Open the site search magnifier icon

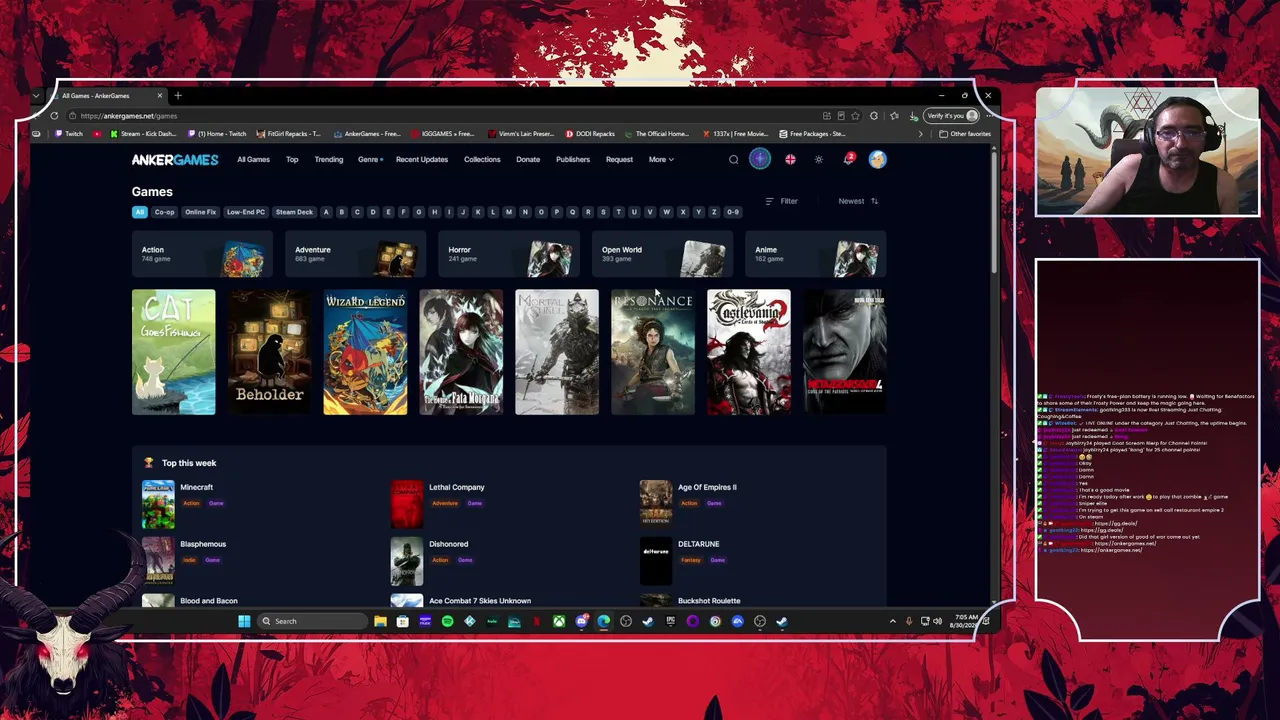tap(733, 159)
